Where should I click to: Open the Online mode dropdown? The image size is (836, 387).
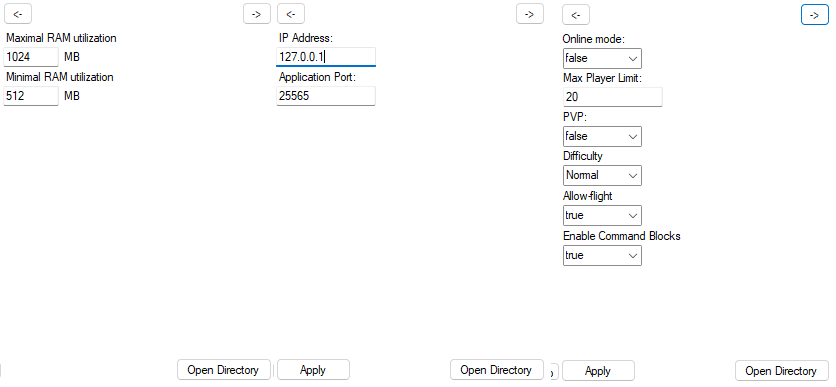[x=602, y=58]
